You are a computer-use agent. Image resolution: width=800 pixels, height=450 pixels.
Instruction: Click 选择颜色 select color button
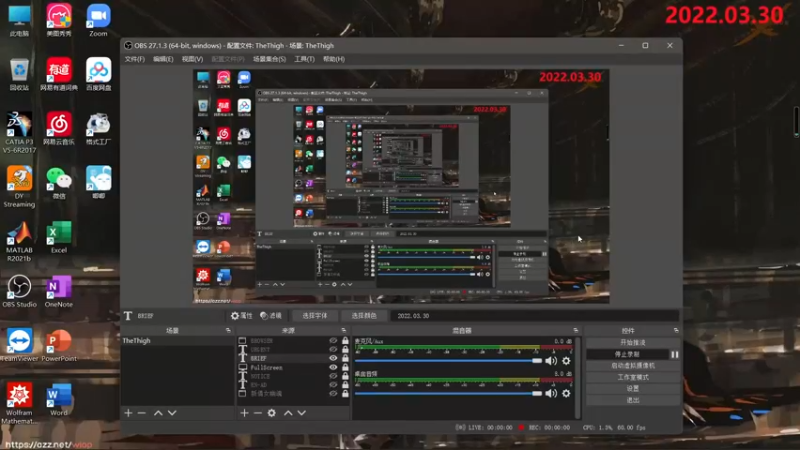pos(364,316)
